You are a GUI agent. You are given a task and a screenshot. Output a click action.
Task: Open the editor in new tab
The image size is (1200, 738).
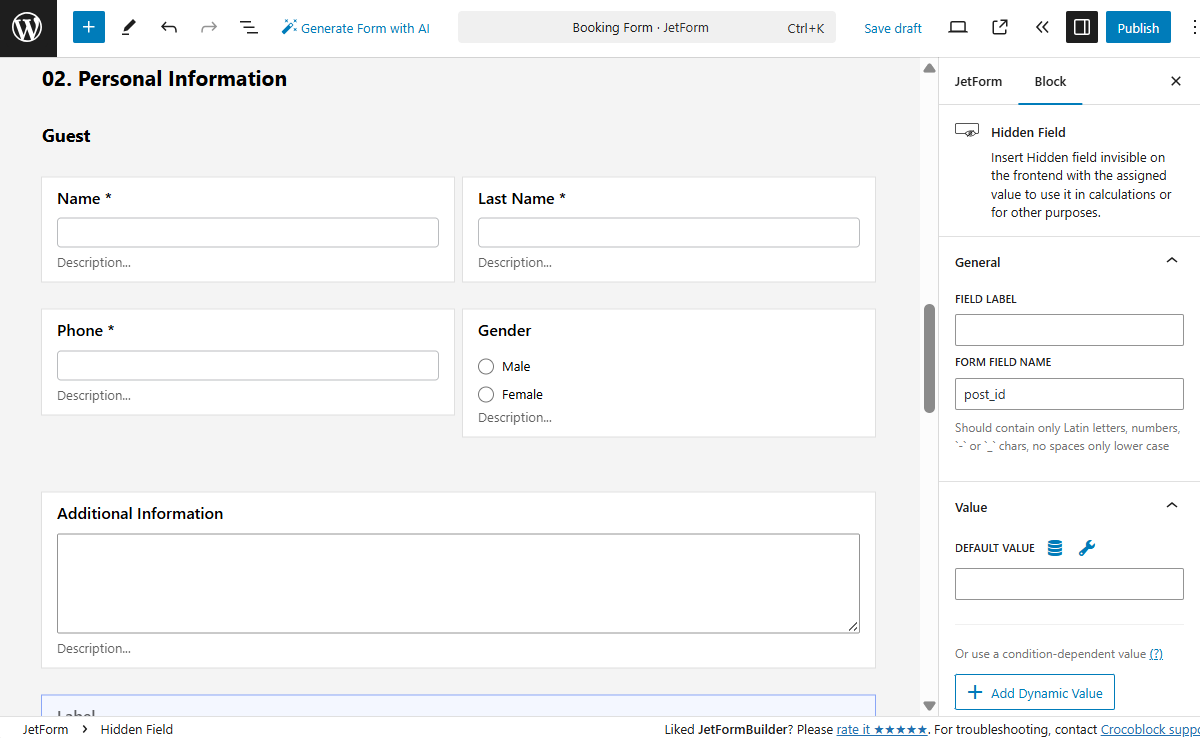(999, 27)
